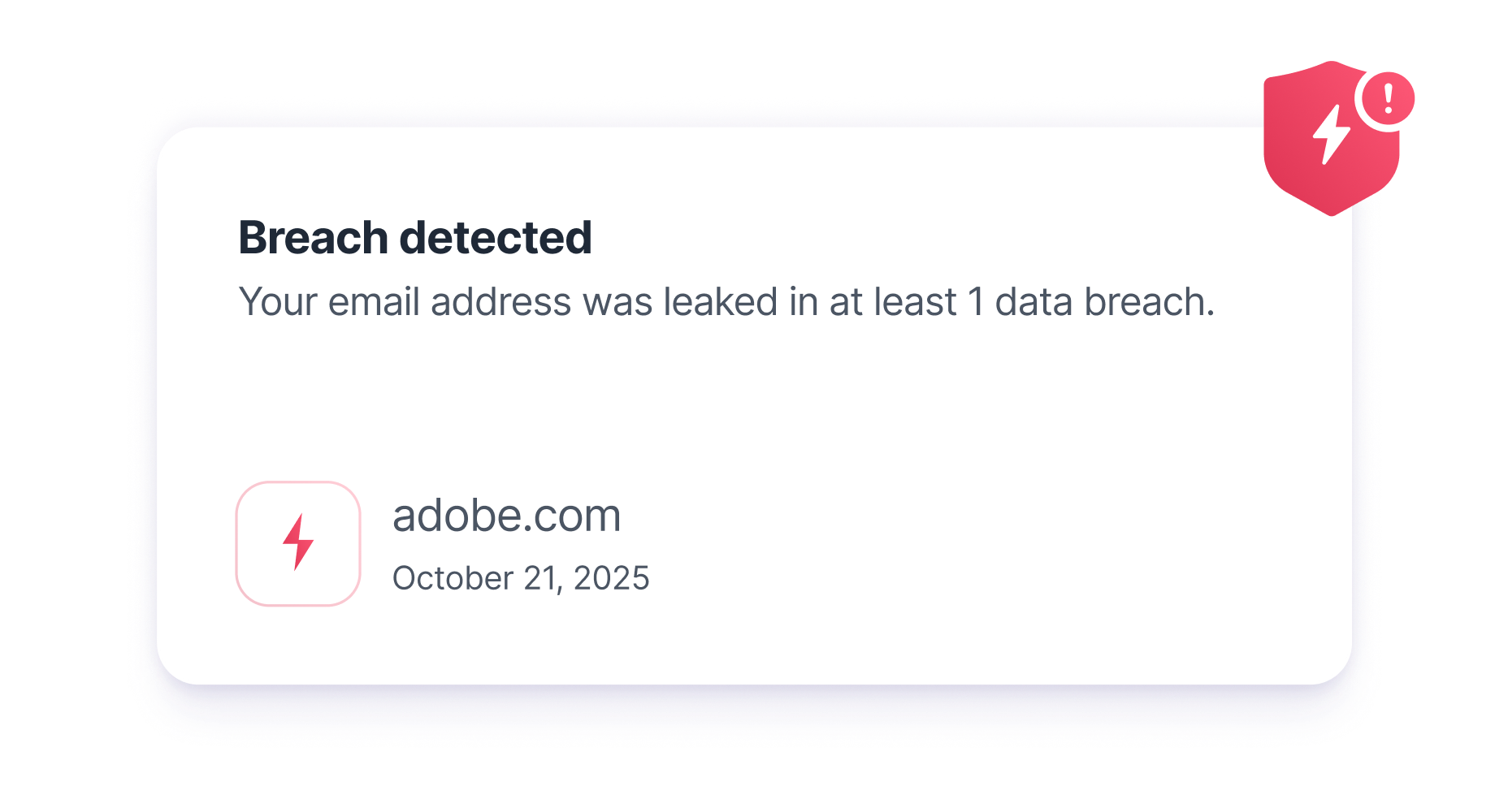Click the number 1 in the breach description
The height and width of the screenshot is (812, 1508).
[x=976, y=302]
